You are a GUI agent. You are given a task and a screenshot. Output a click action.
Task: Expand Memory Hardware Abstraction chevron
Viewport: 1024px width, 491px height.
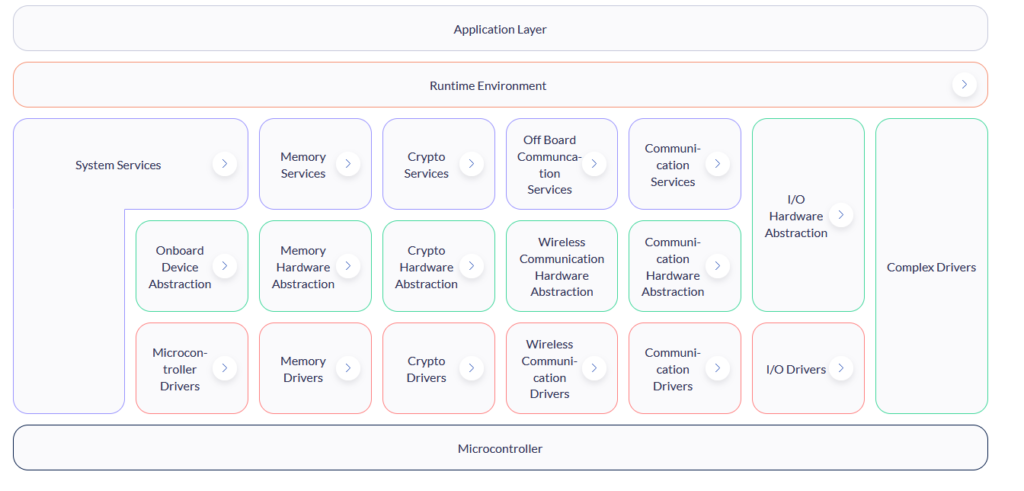click(x=347, y=266)
